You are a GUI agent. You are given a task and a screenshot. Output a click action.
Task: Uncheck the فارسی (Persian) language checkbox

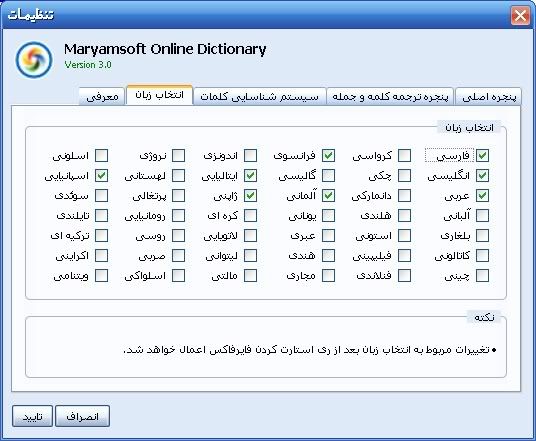click(x=482, y=156)
